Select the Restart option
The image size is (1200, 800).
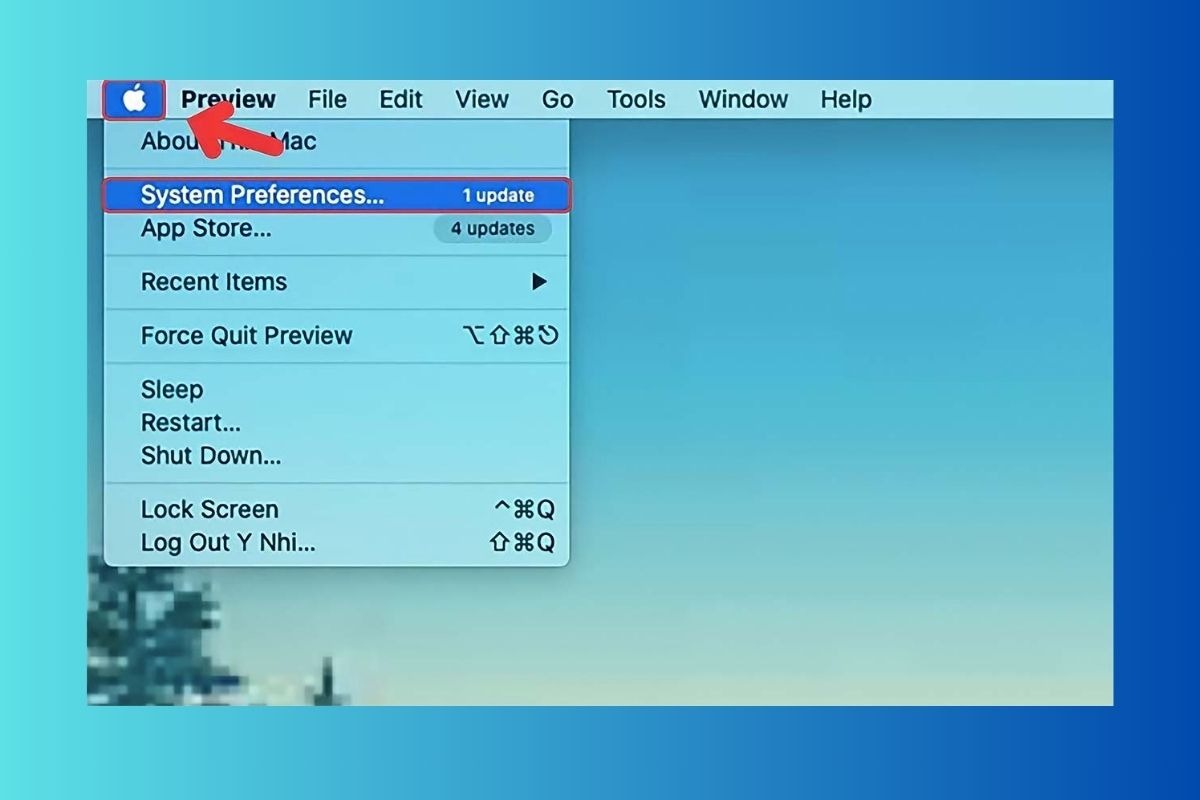[x=337, y=422]
